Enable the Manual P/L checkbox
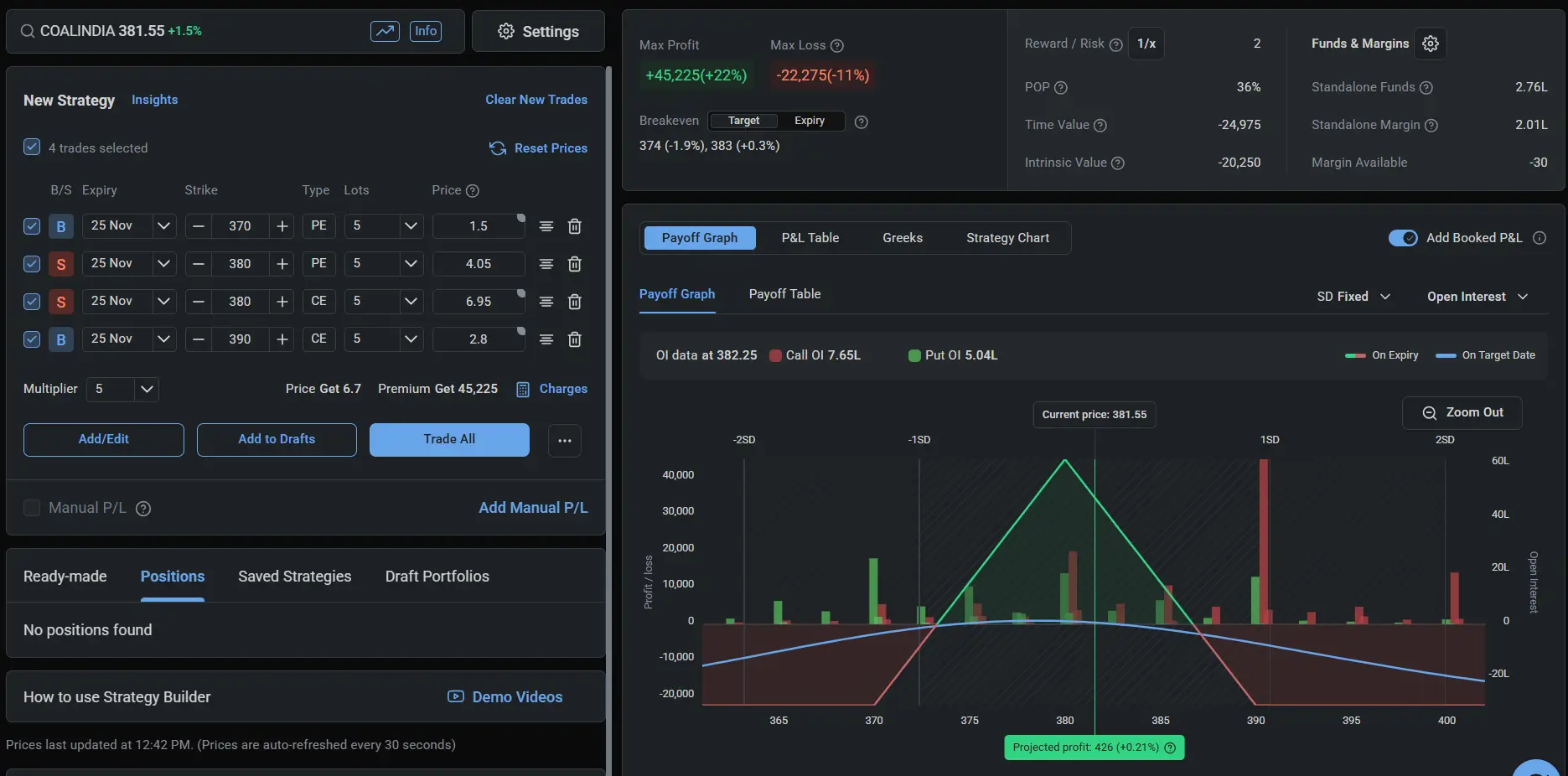 point(32,508)
